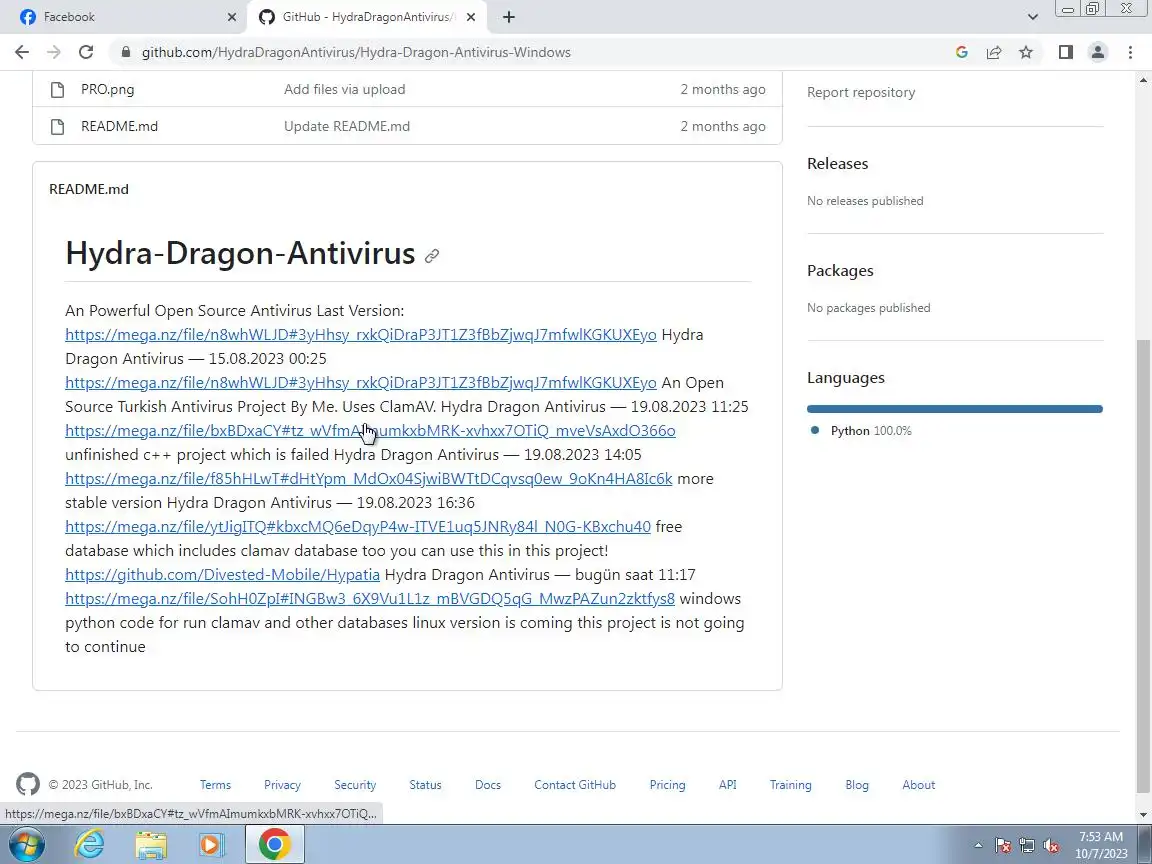The height and width of the screenshot is (864, 1152).
Task: Open footer Docs link
Action: pos(488,785)
